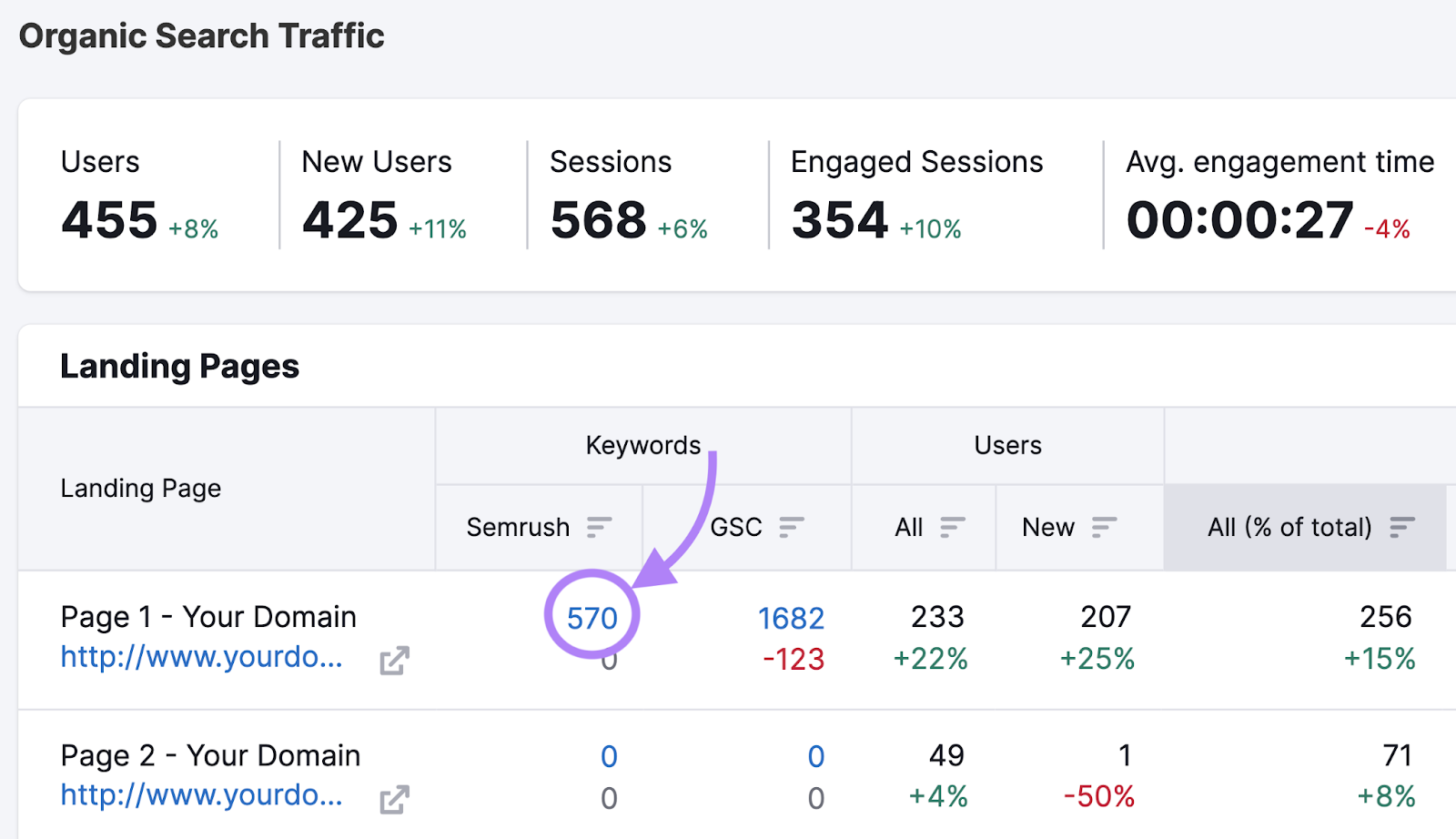Click Page 2's GSC keyword value of 0

816,755
